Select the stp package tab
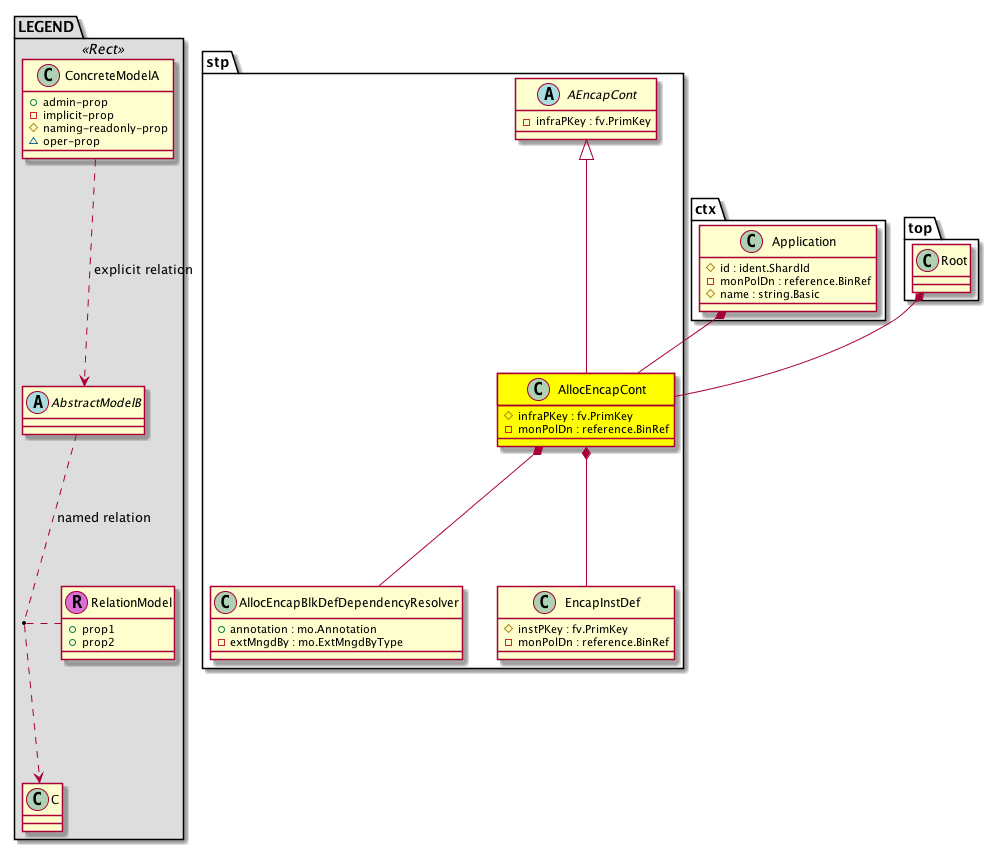 click(218, 61)
